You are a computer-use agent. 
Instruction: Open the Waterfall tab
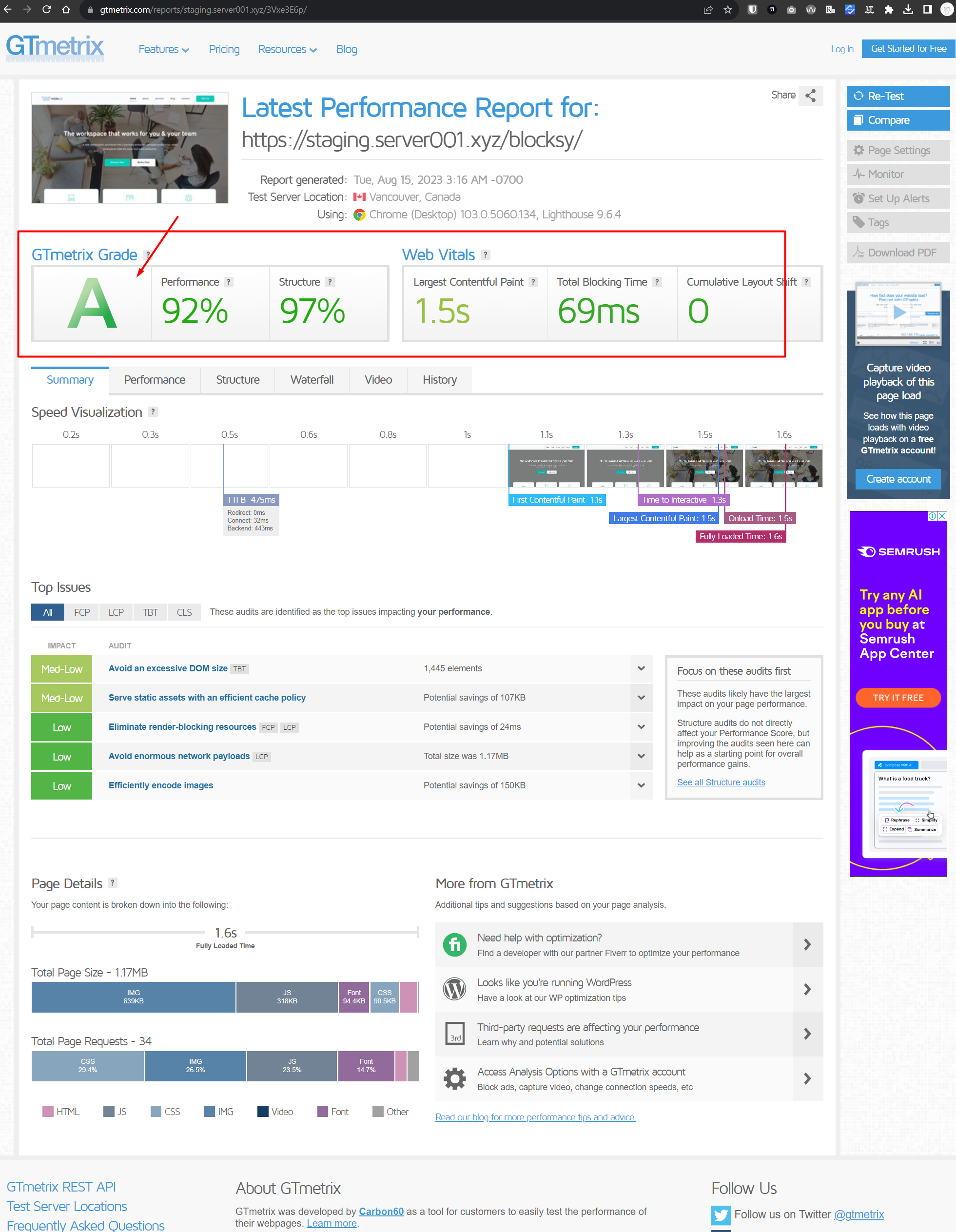[x=312, y=380]
